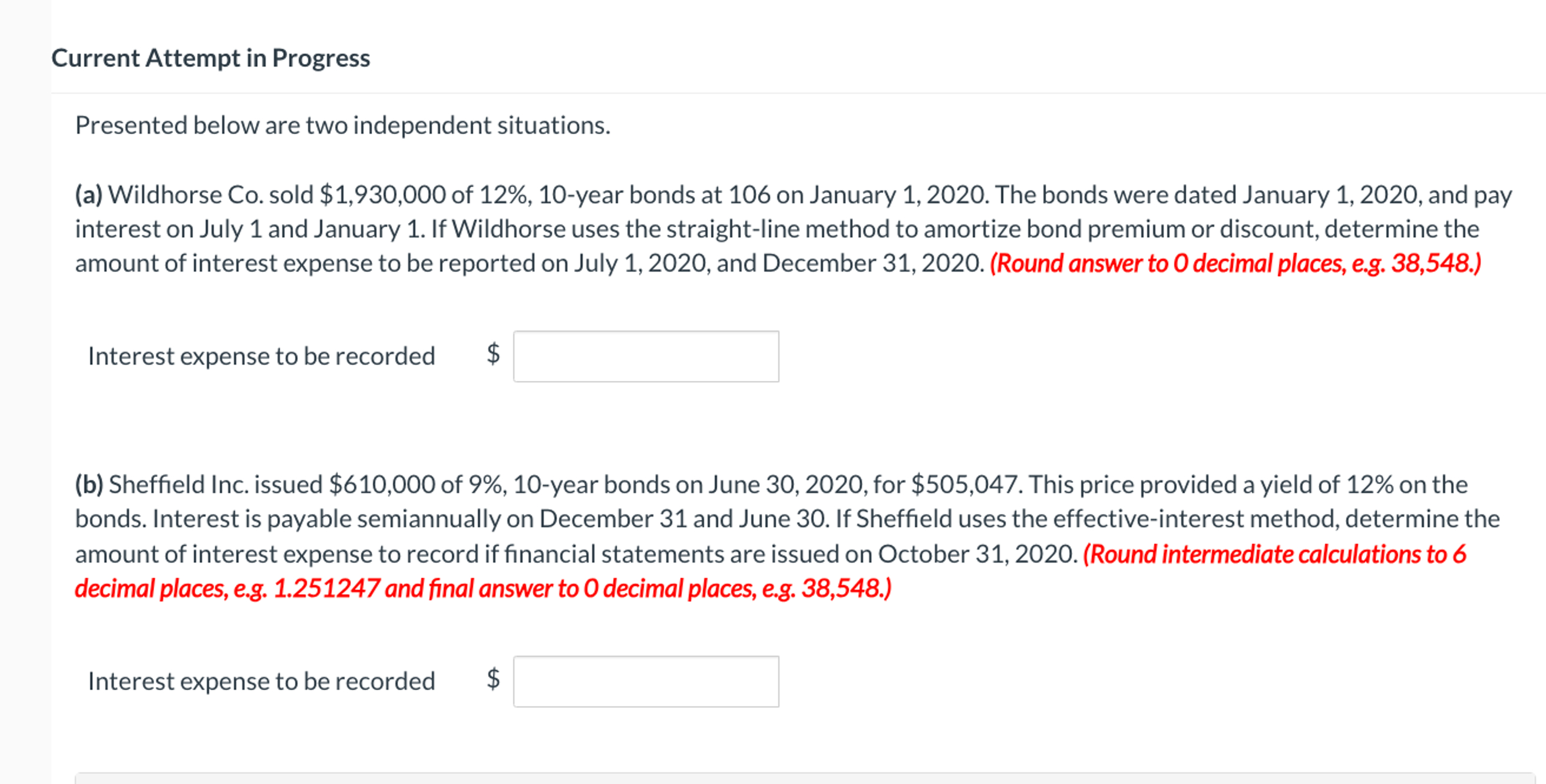This screenshot has width=1546, height=784.
Task: Select the Current Attempt in Progress heading
Action: [212, 58]
